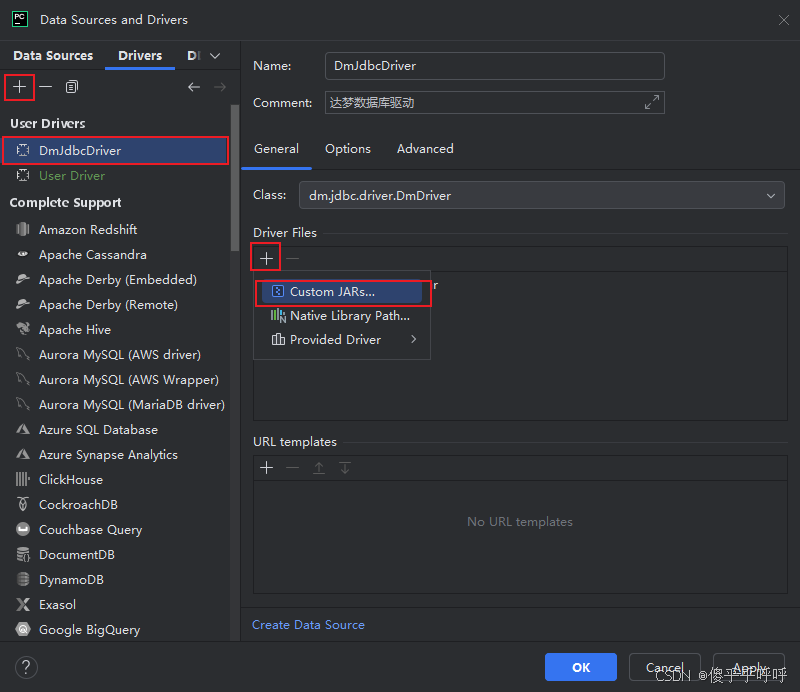Click the Exasol X icon
Screen dimensions: 800x692
[23, 604]
